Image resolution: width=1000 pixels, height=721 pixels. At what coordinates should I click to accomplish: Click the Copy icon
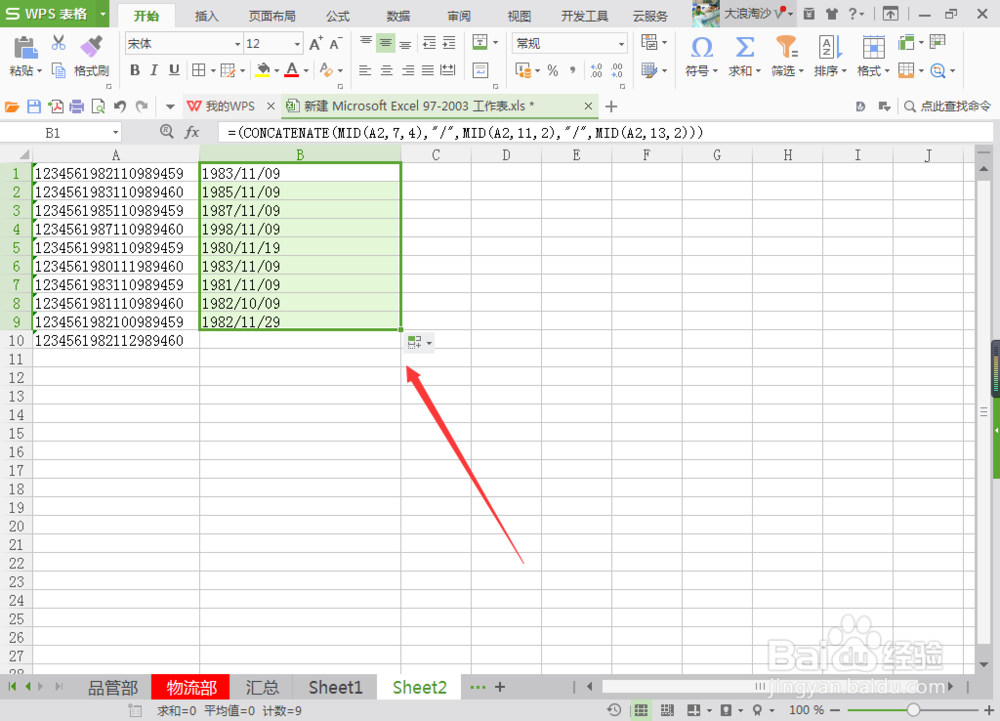pos(59,70)
